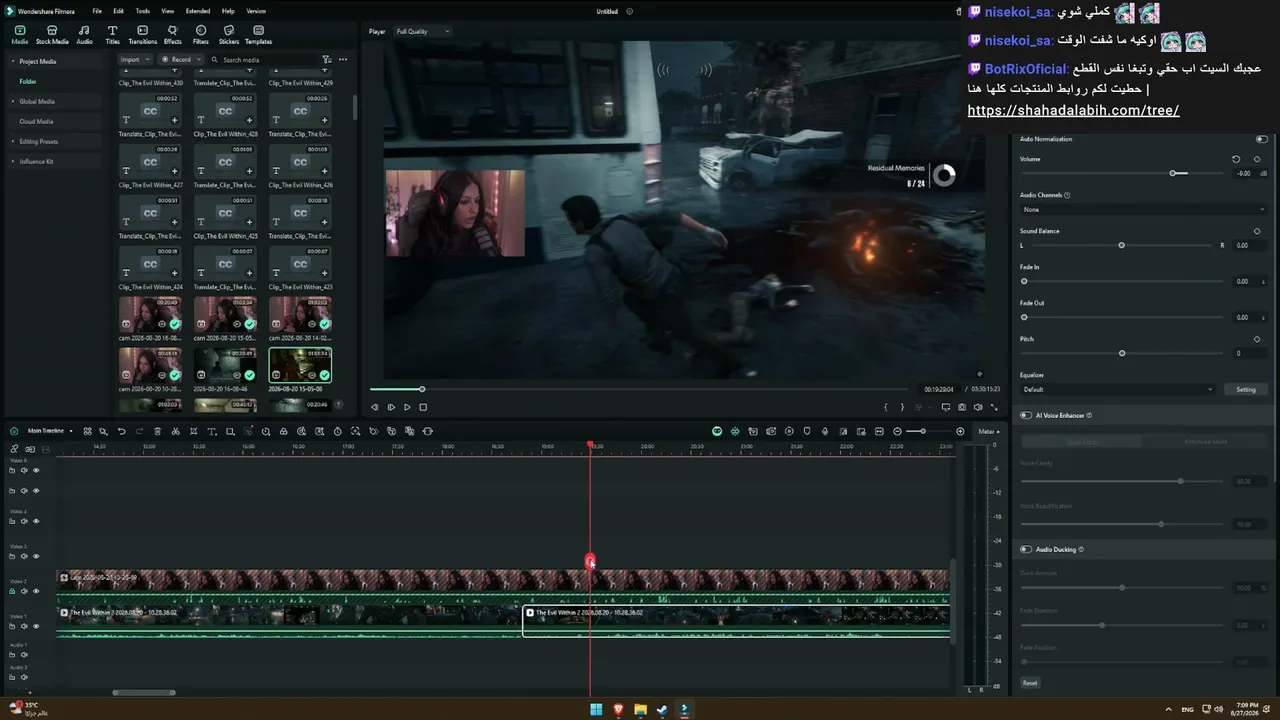1280x720 pixels.
Task: Open the shahadalabih.com link in chat overlay
Action: [1073, 111]
